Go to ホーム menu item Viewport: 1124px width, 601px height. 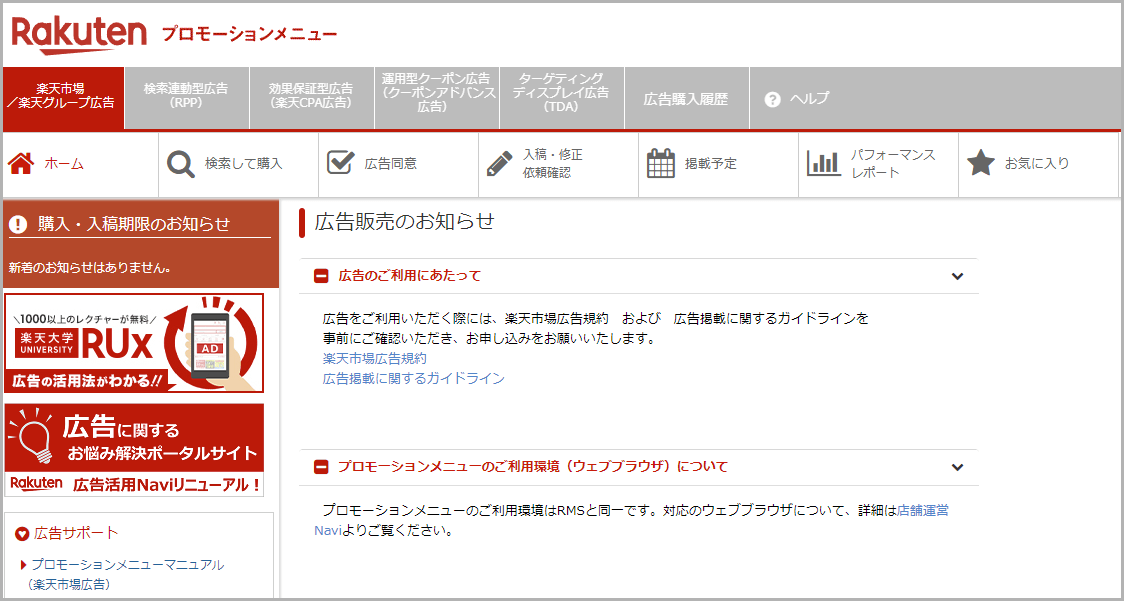pos(80,164)
